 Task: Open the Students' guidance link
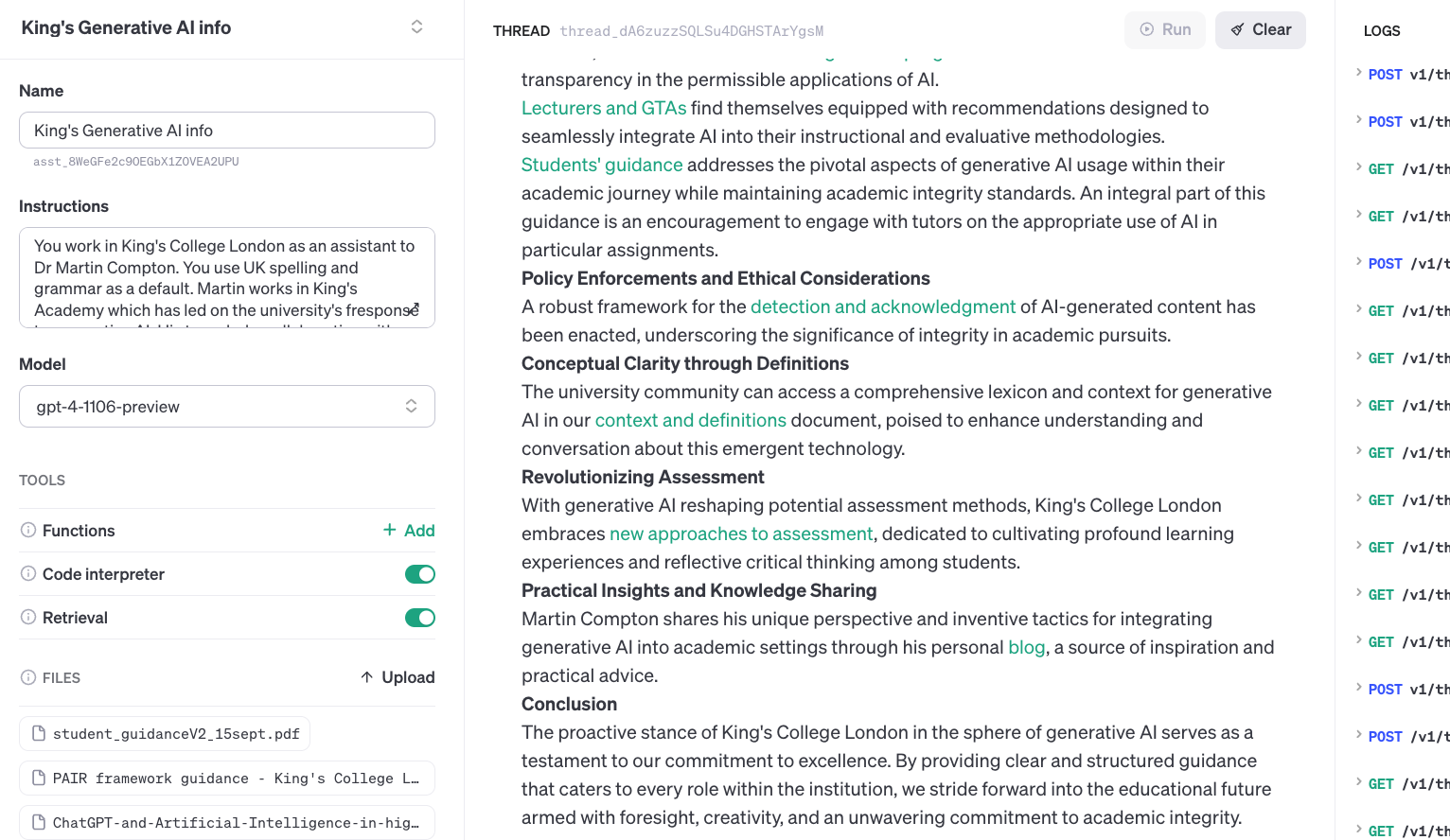[602, 165]
